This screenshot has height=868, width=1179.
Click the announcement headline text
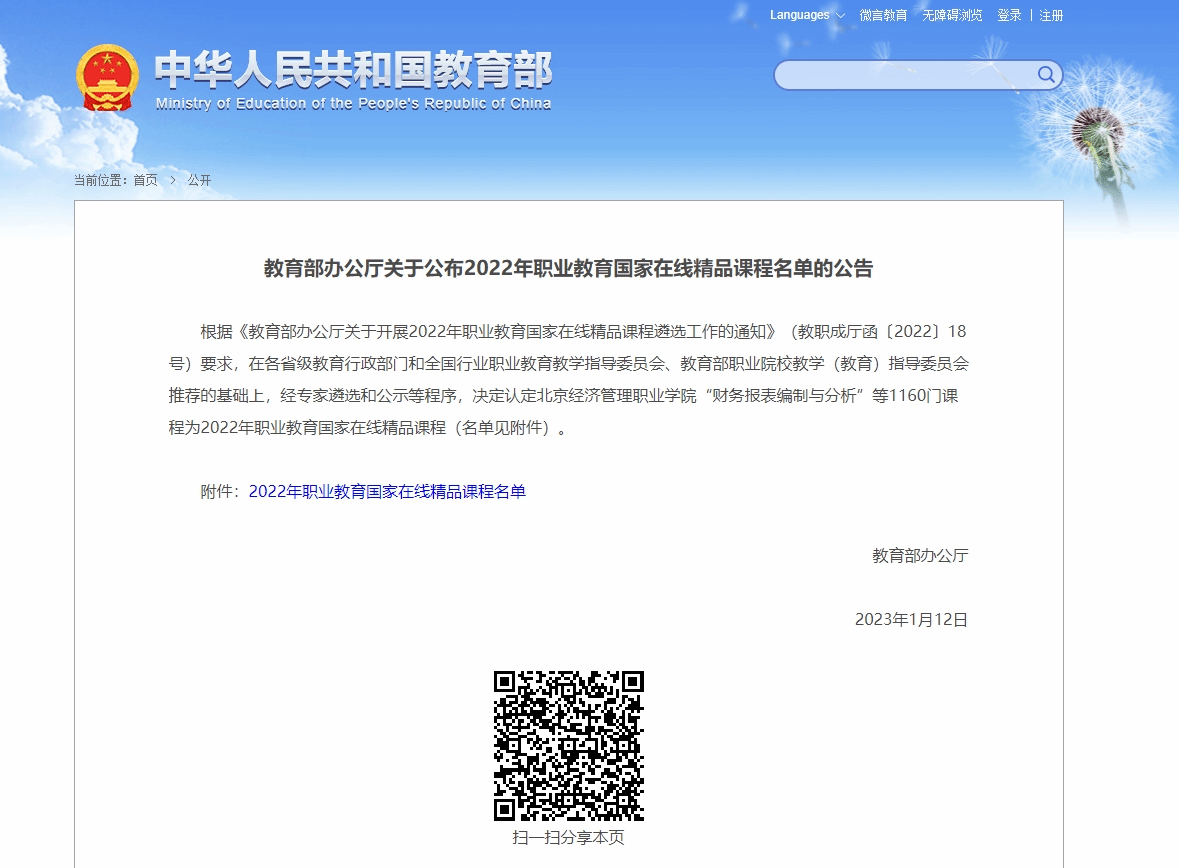tap(568, 268)
